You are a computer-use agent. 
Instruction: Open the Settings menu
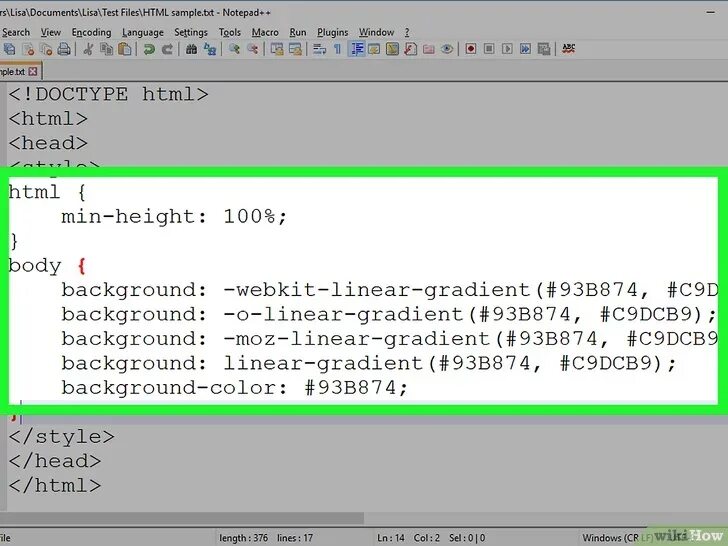coord(191,32)
